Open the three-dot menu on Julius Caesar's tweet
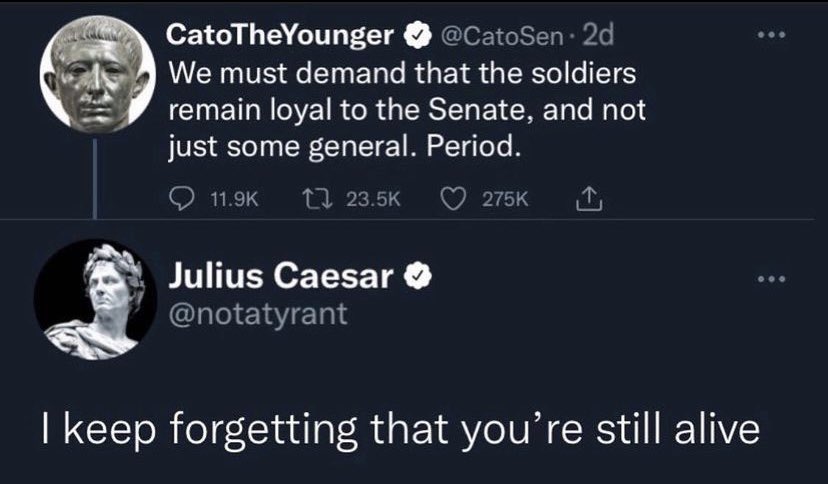This screenshot has height=484, width=828. coord(771,279)
